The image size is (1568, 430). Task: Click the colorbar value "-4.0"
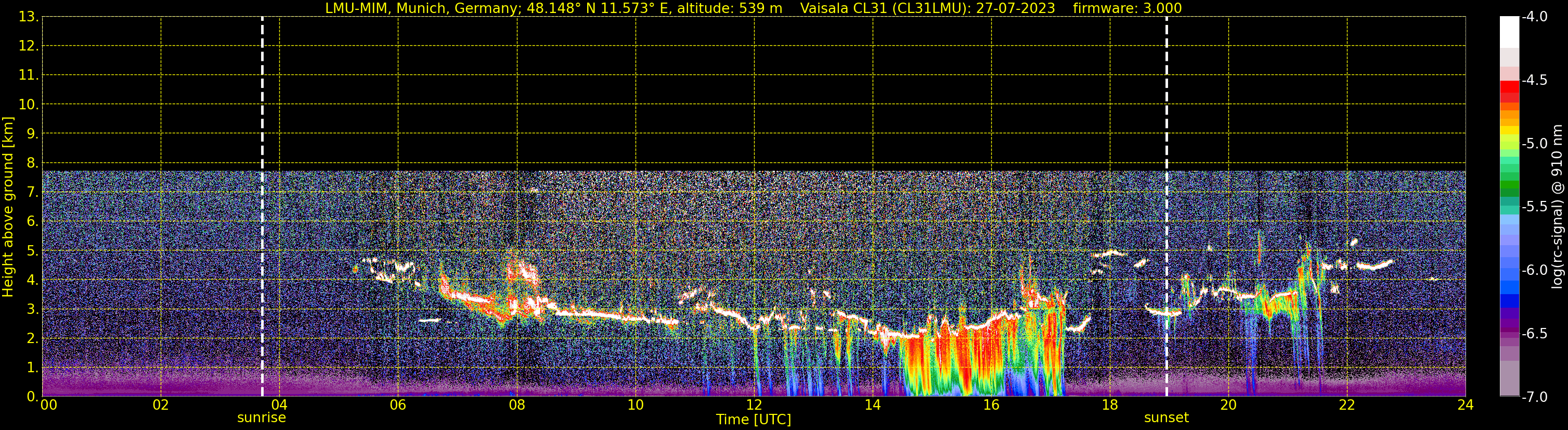tap(1535, 17)
